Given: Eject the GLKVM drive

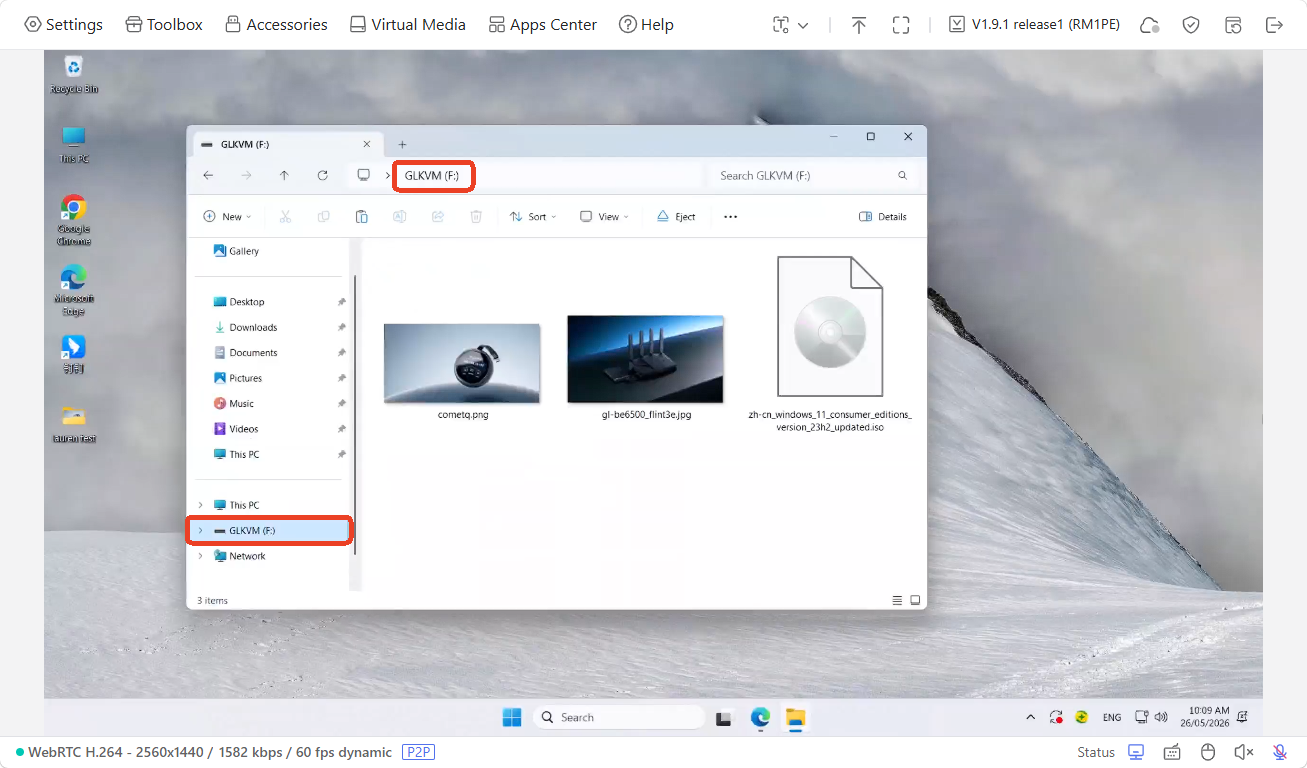Looking at the screenshot, I should click(676, 216).
